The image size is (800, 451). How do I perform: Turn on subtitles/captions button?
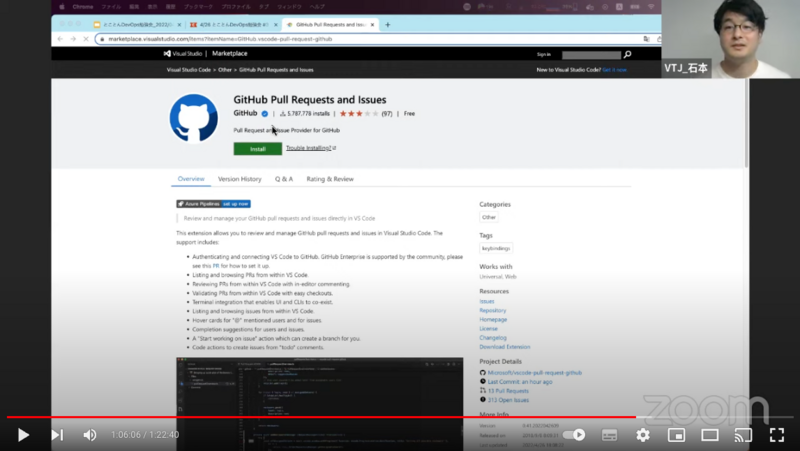pyautogui.click(x=609, y=435)
